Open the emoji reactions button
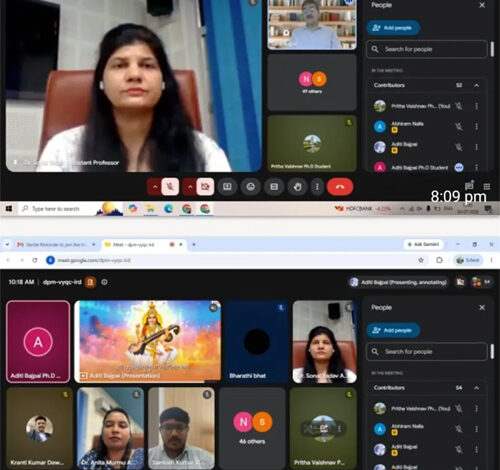 251,187
